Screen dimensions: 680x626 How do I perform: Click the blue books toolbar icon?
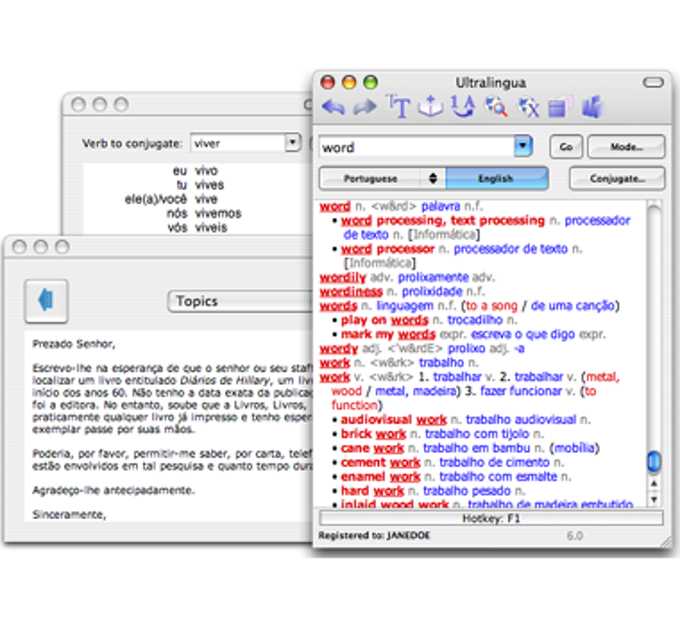point(592,107)
